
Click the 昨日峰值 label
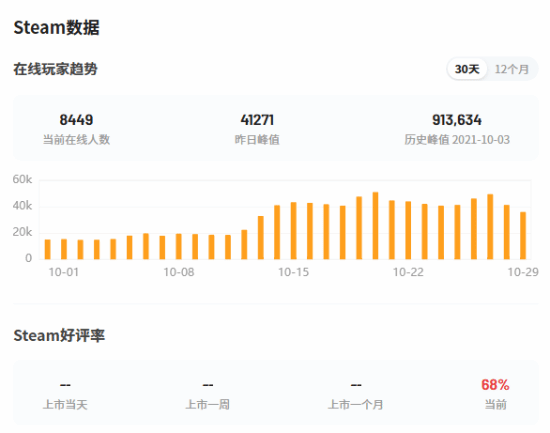[257, 140]
